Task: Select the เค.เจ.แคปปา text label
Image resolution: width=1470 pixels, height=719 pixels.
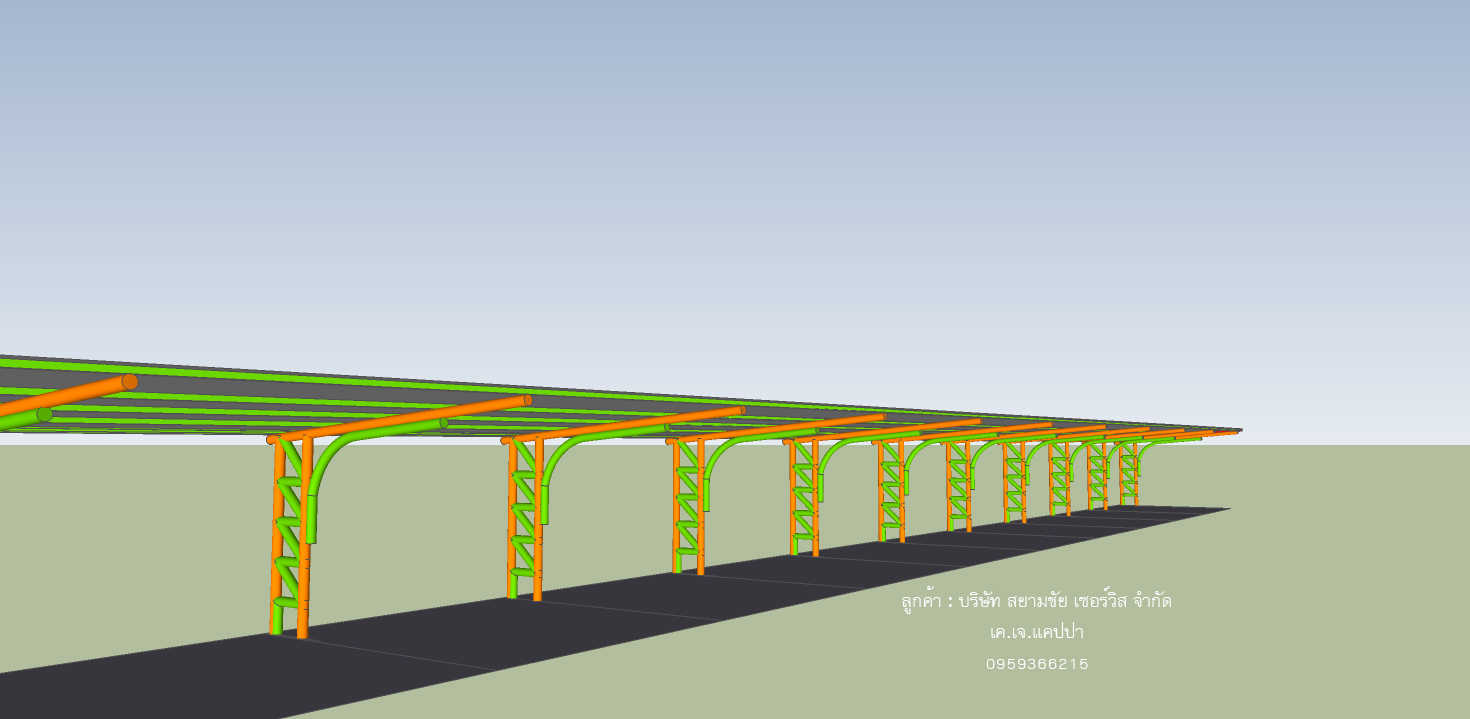Action: [x=1036, y=632]
